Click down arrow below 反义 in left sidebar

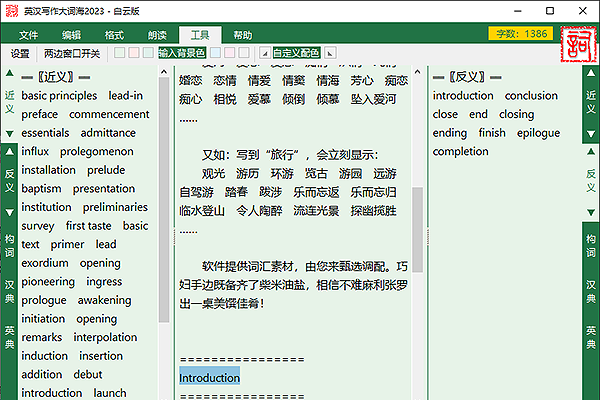(x=10, y=212)
